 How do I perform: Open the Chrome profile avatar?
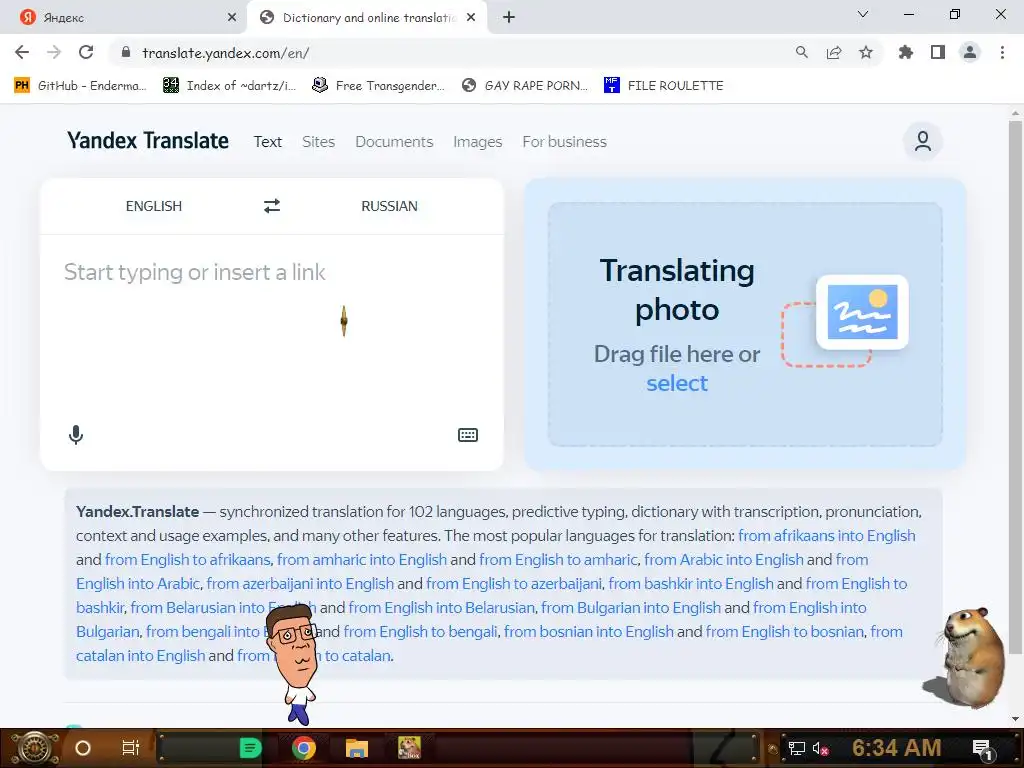click(970, 52)
